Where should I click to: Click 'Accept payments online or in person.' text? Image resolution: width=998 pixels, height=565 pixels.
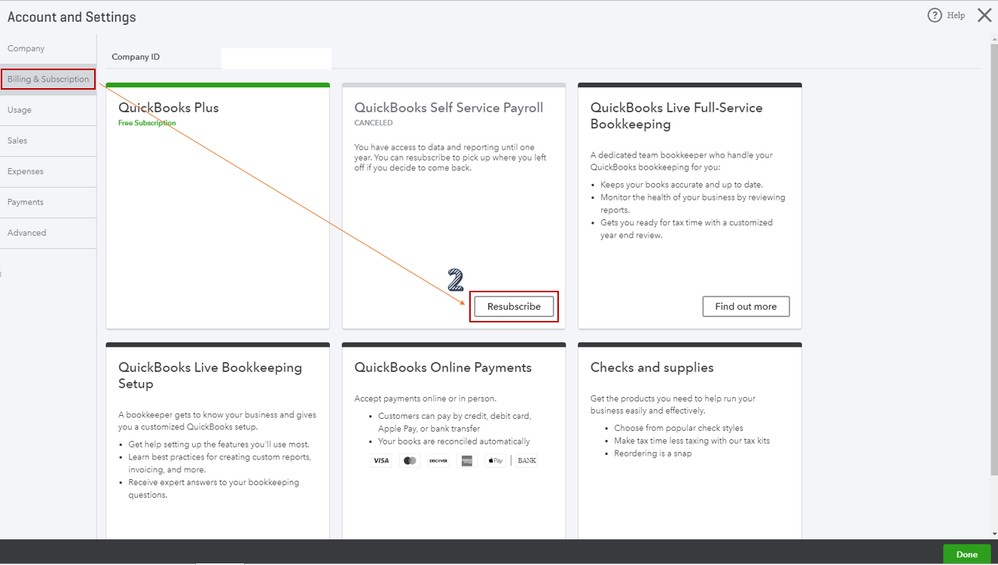pos(425,399)
